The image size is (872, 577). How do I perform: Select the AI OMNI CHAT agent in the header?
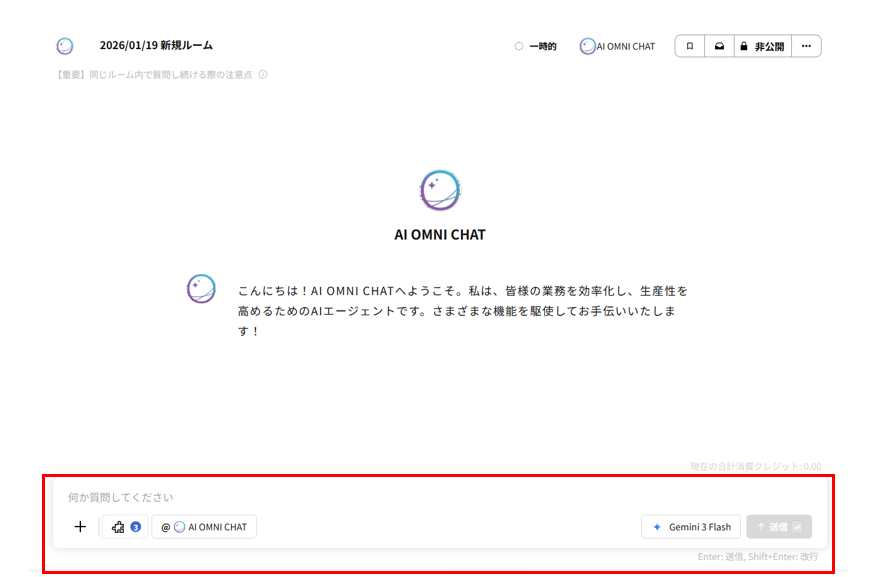pos(617,45)
